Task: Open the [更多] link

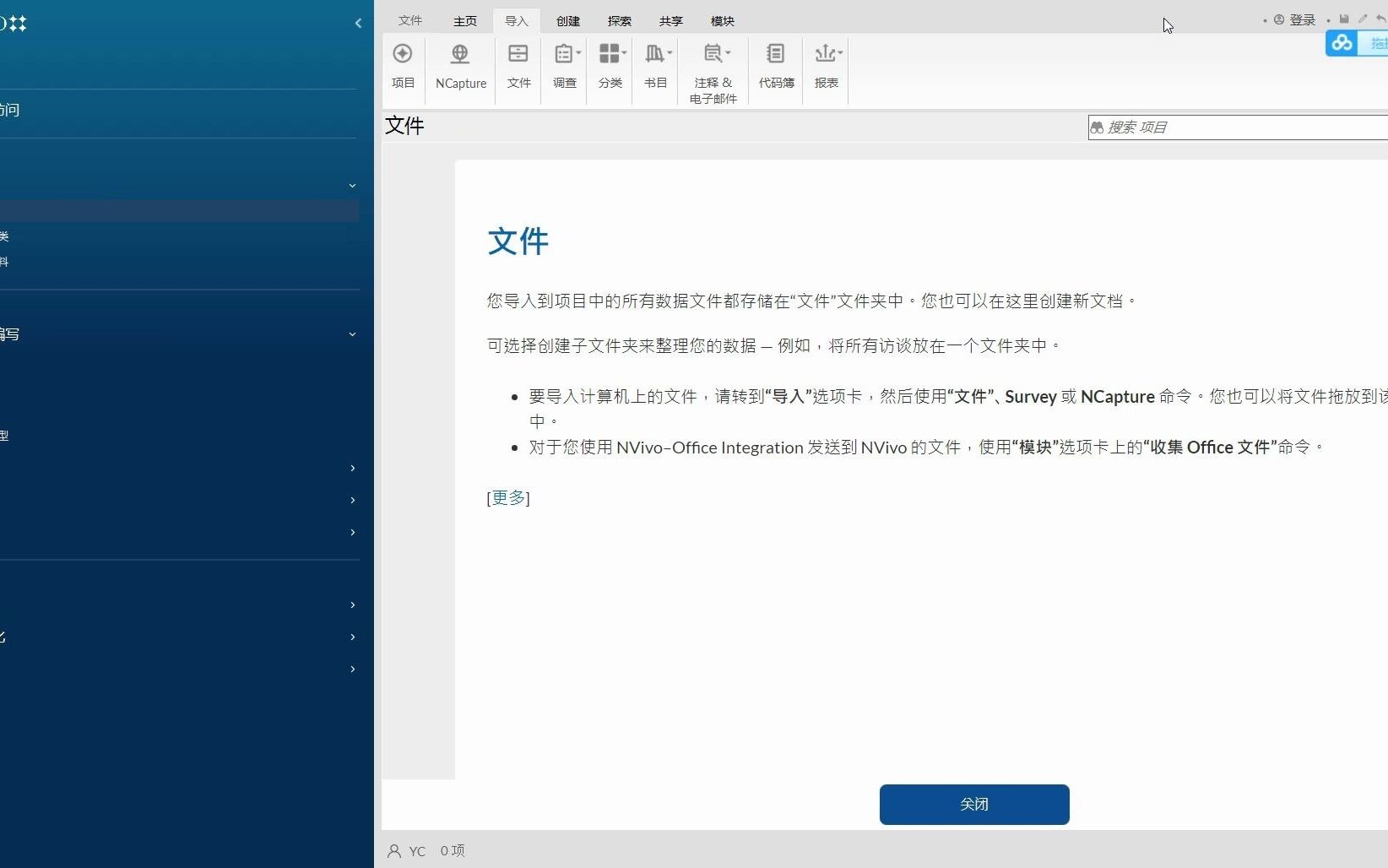Action: pyautogui.click(x=508, y=497)
